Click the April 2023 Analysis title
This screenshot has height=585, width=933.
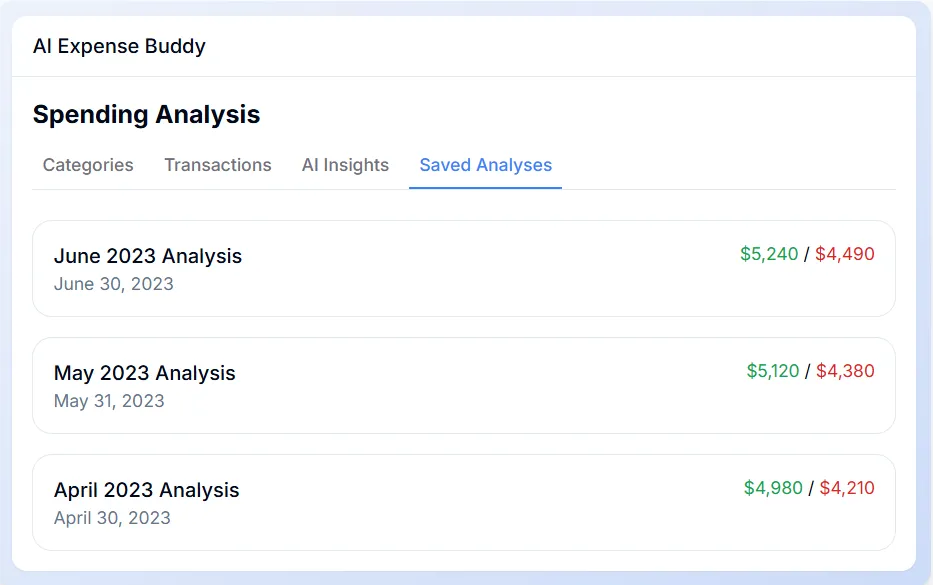pyautogui.click(x=146, y=490)
